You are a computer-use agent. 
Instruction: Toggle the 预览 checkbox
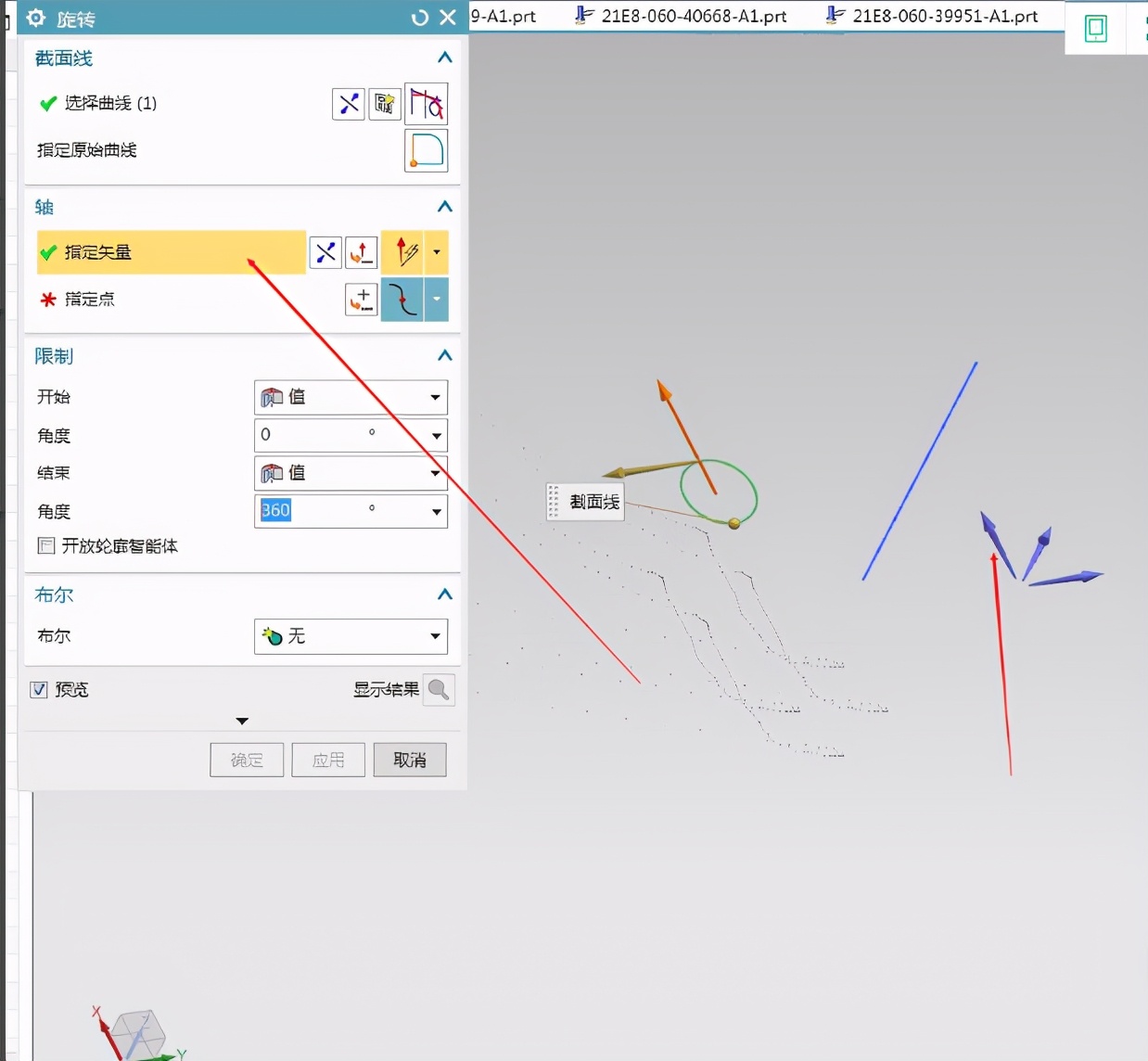pos(39,689)
